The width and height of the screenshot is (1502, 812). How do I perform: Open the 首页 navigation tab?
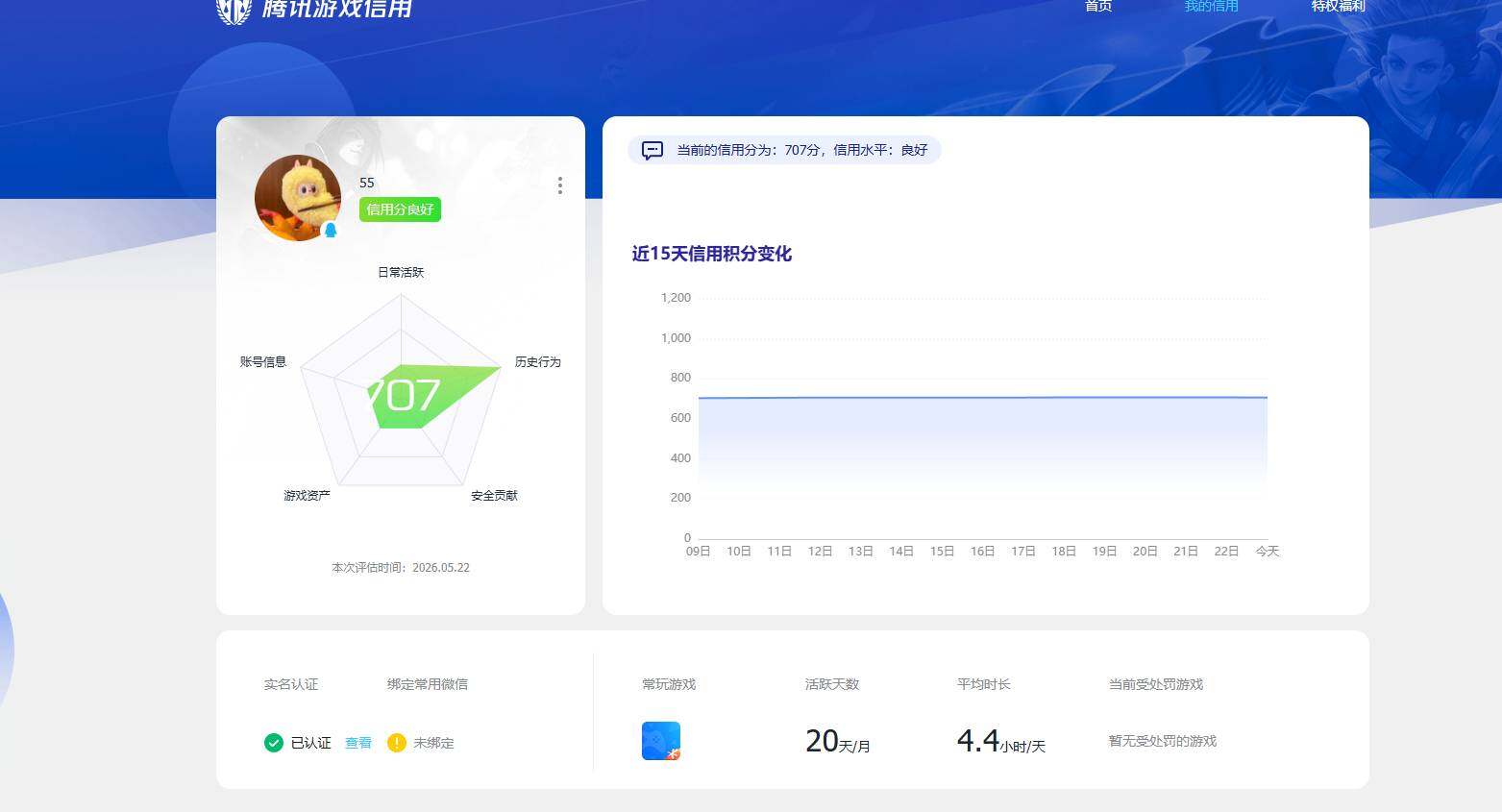click(1098, 6)
